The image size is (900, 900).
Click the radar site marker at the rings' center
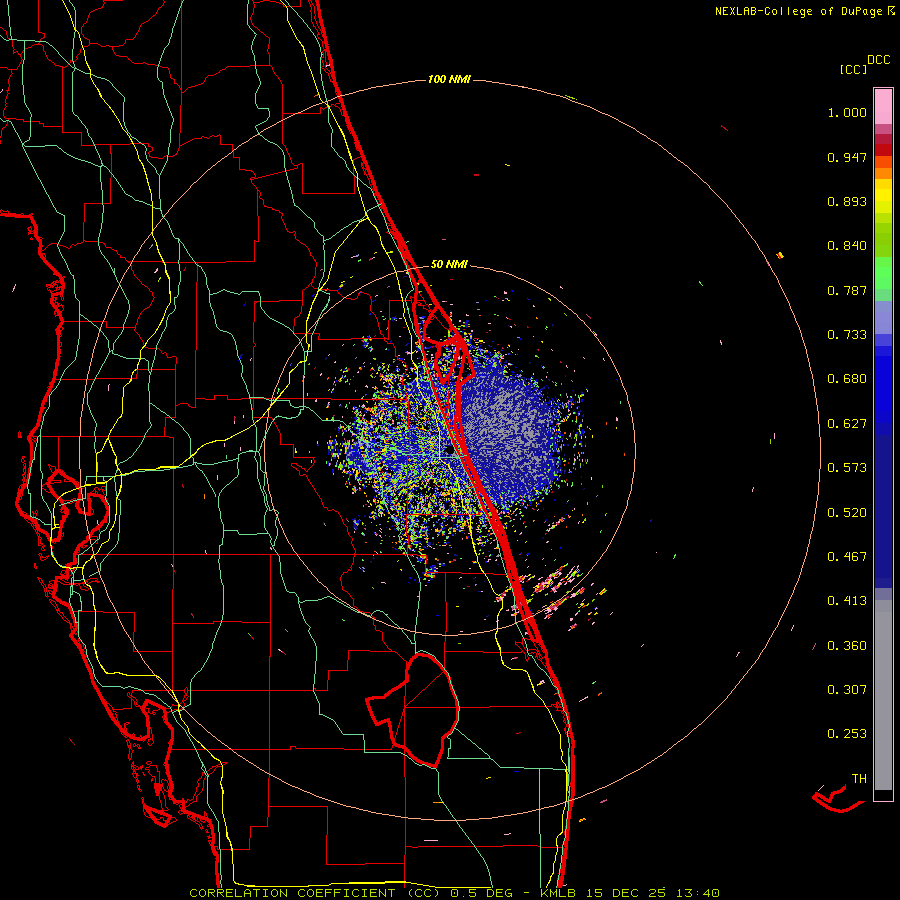click(450, 451)
